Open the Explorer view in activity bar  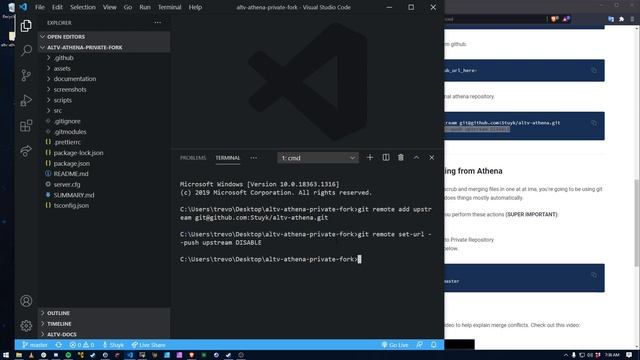(x=26, y=26)
